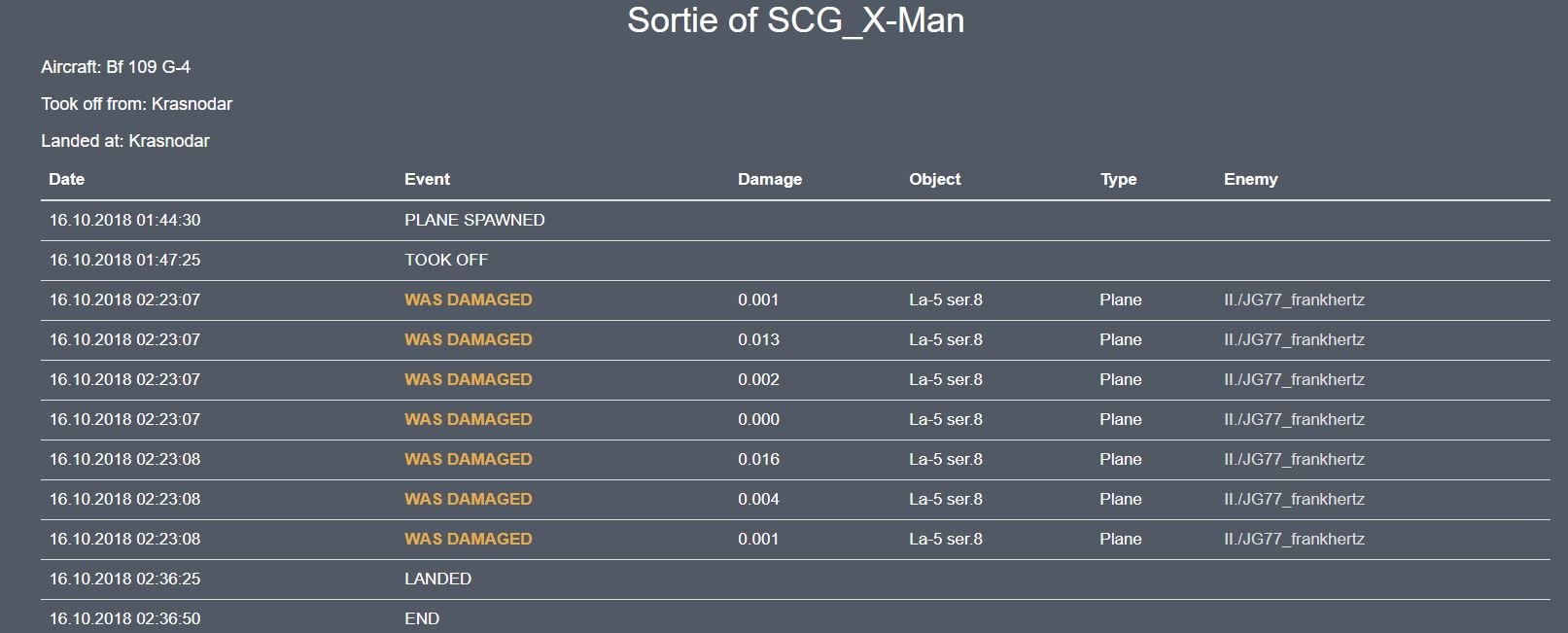The width and height of the screenshot is (1568, 633).
Task: Select the TOOK OFF event entry
Action: (446, 260)
